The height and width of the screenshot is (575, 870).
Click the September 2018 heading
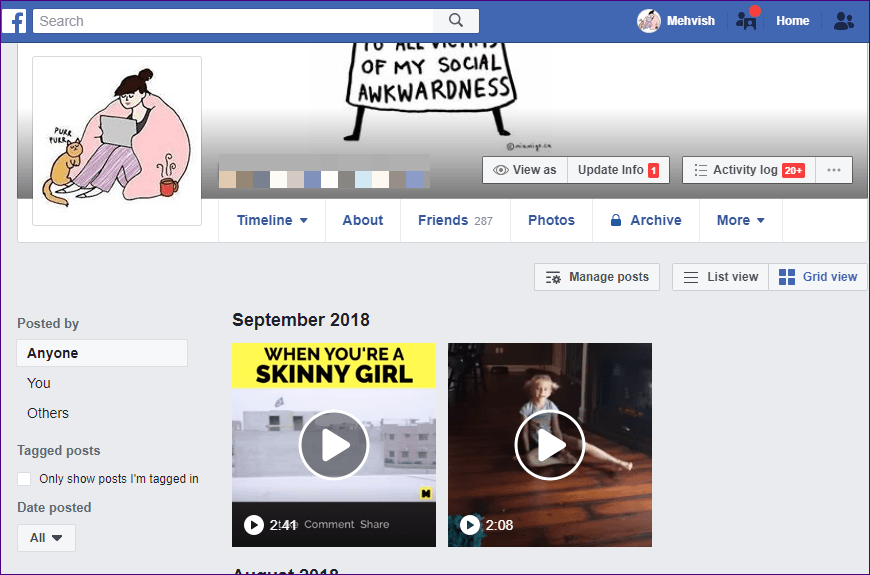point(301,320)
